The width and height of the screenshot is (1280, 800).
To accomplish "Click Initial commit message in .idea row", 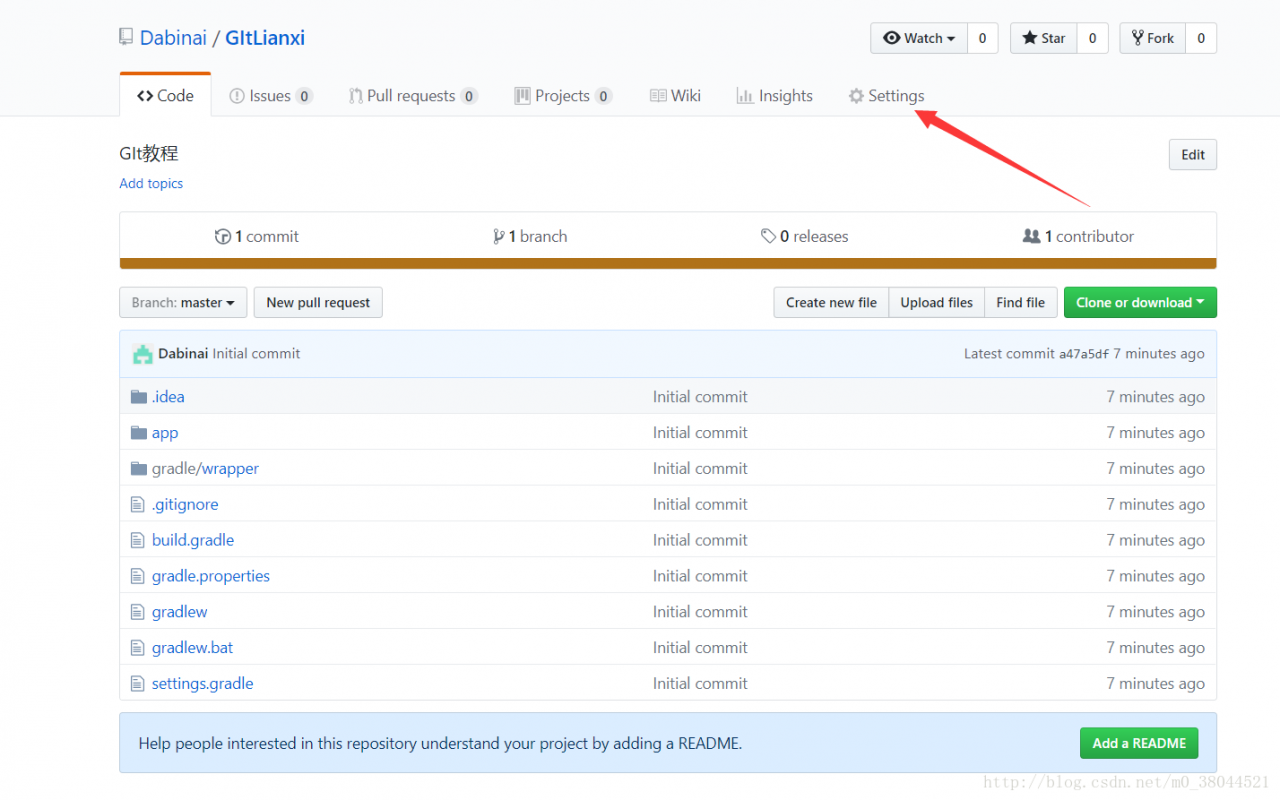I will click(x=700, y=397).
